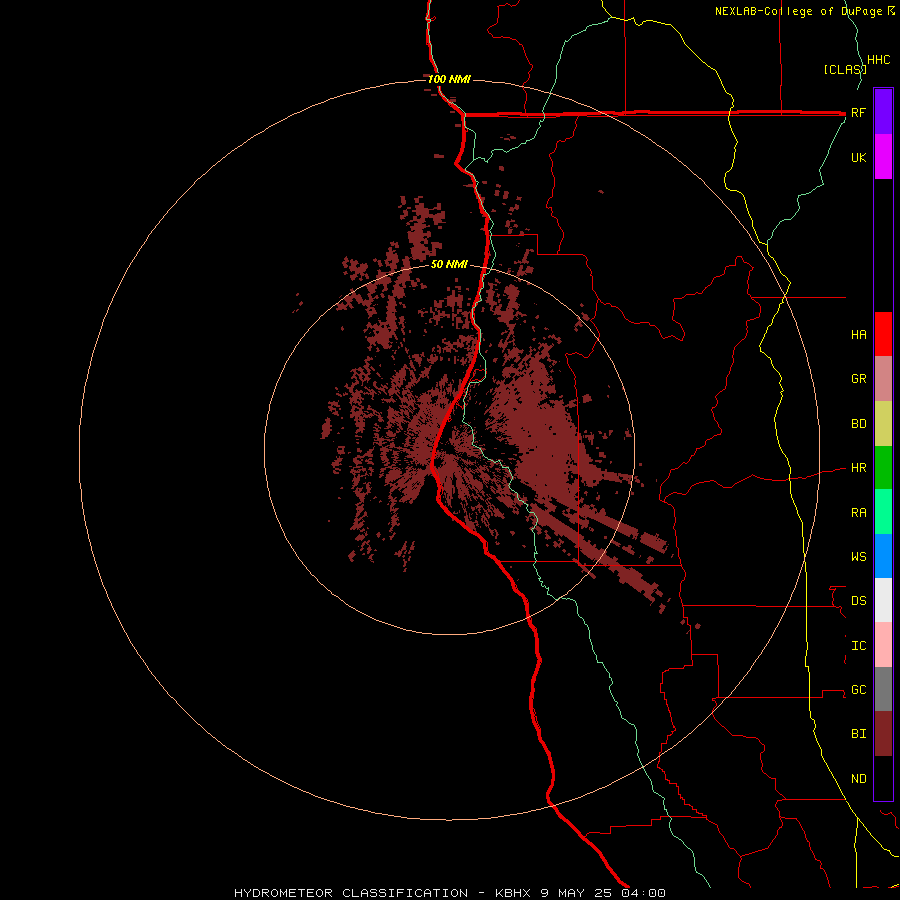Click the HA red legend swatch
Screen dimensions: 900x900
click(883, 334)
